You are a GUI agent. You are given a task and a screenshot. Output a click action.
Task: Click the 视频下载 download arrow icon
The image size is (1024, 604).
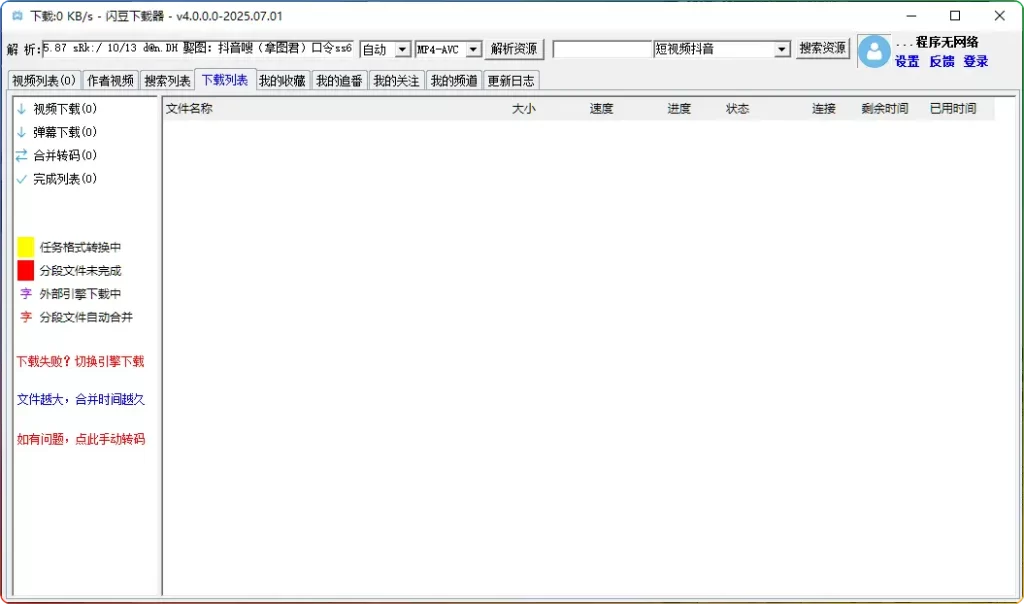(x=22, y=109)
